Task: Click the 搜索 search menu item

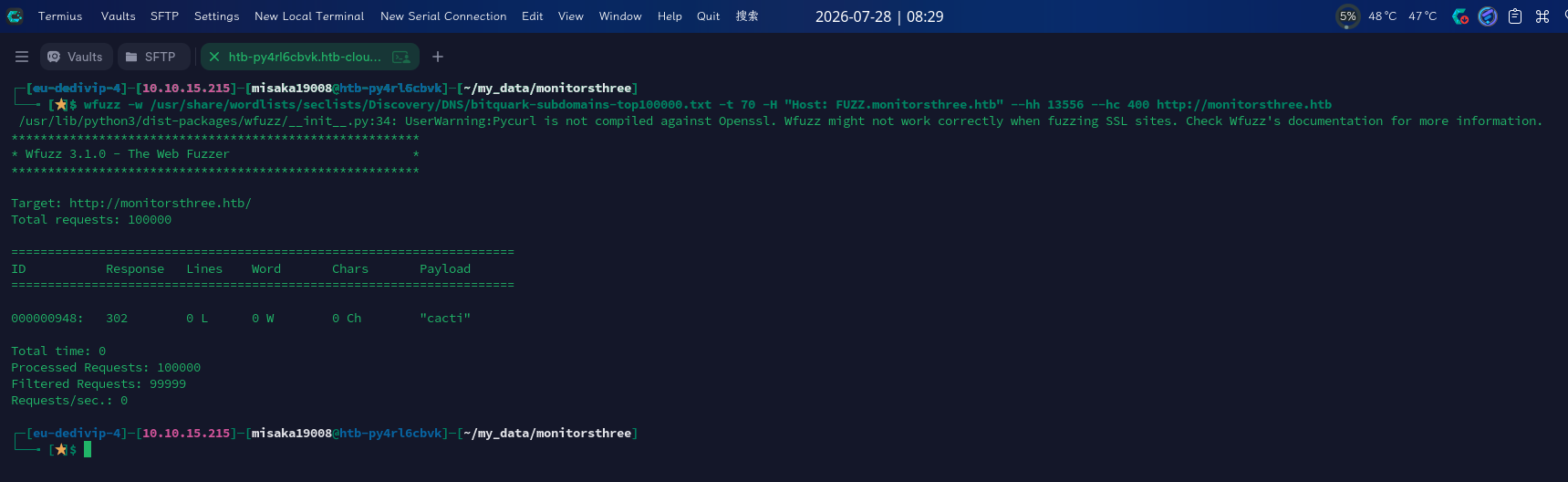Action: point(747,16)
